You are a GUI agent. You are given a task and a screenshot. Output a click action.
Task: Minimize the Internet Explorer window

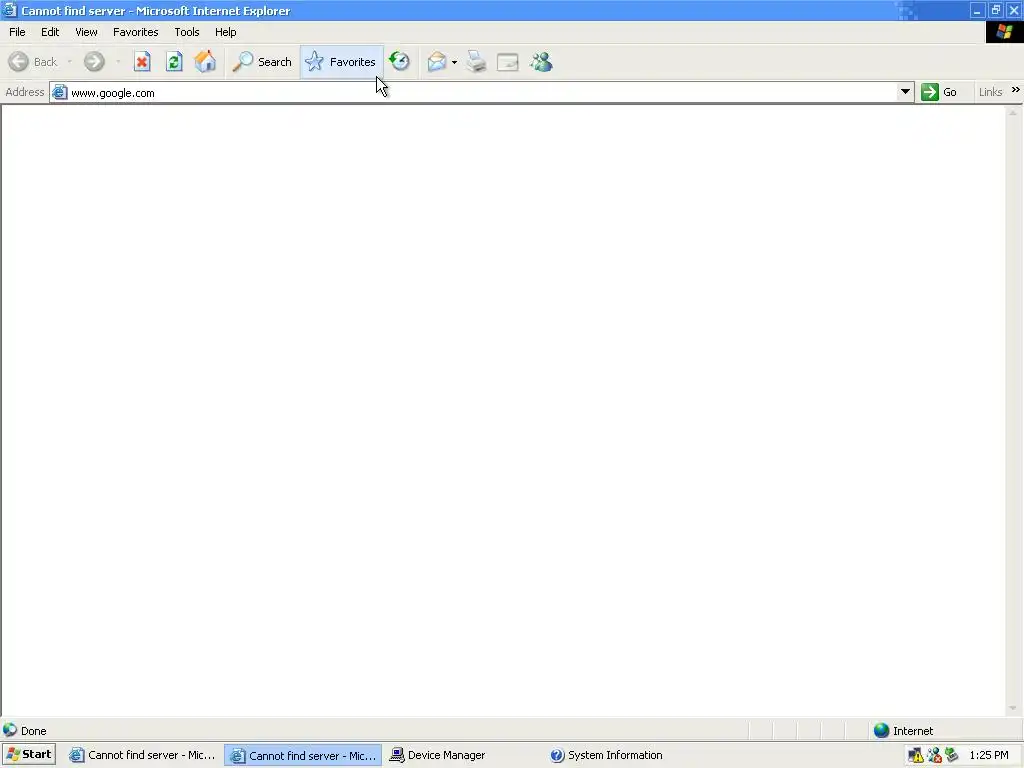[977, 10]
